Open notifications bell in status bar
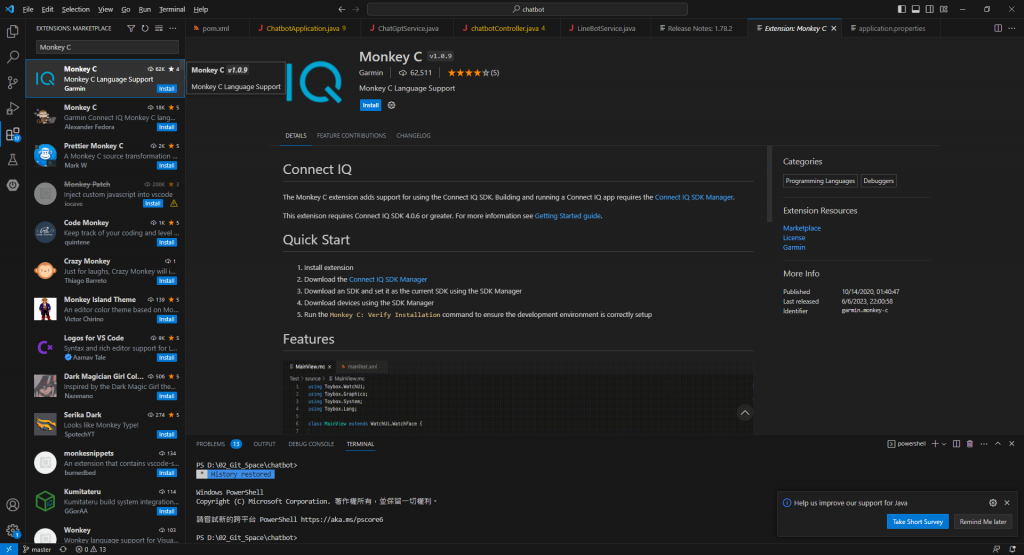The image size is (1024, 555). click(1012, 549)
